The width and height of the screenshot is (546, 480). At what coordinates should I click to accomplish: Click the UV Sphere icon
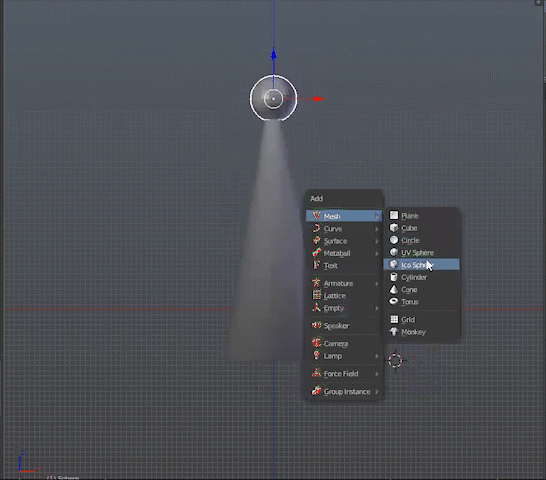click(394, 252)
